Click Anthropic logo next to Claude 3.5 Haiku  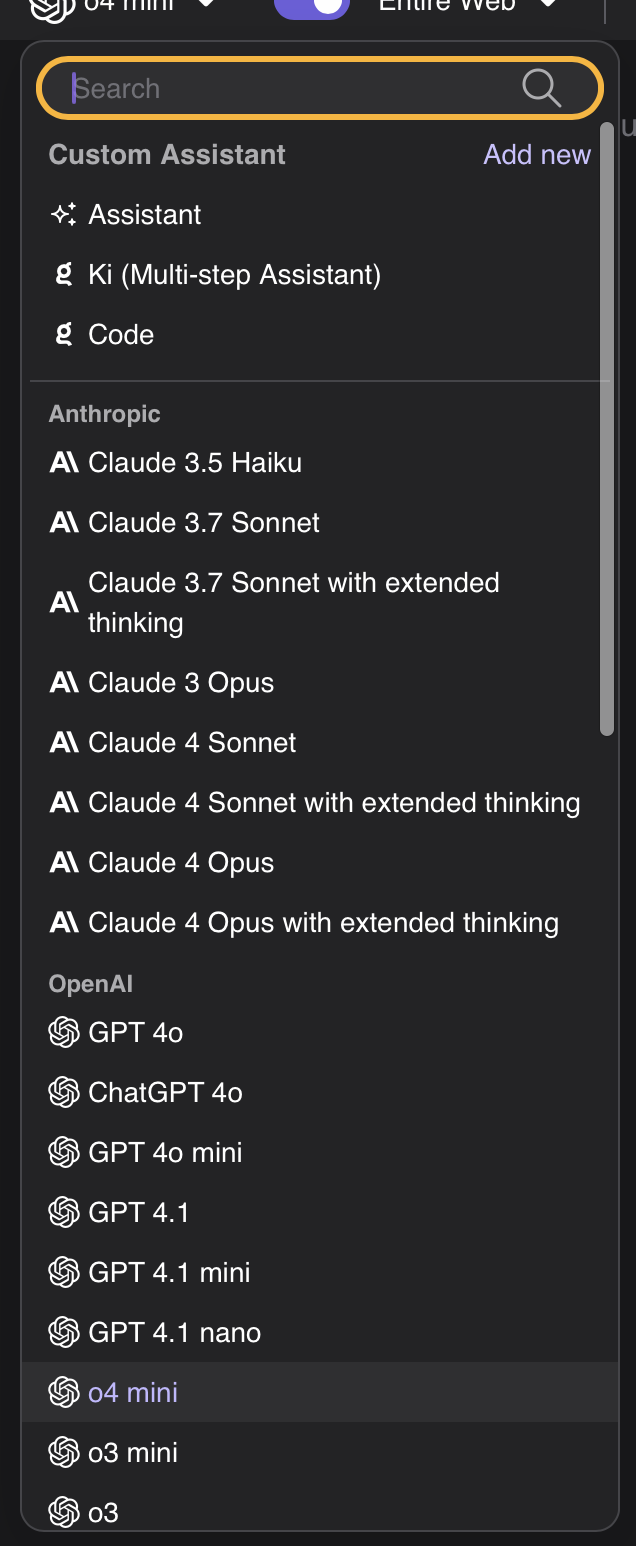point(64,463)
